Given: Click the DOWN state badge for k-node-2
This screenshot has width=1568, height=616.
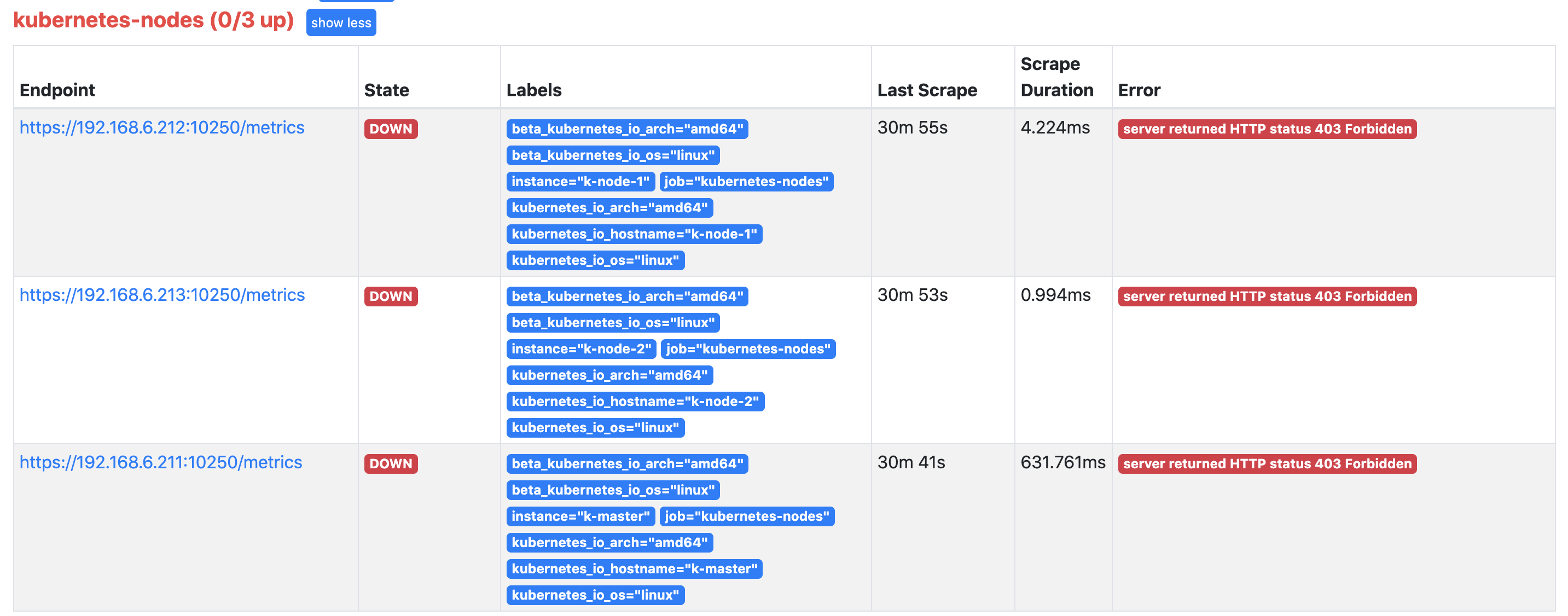Looking at the screenshot, I should pyautogui.click(x=391, y=297).
